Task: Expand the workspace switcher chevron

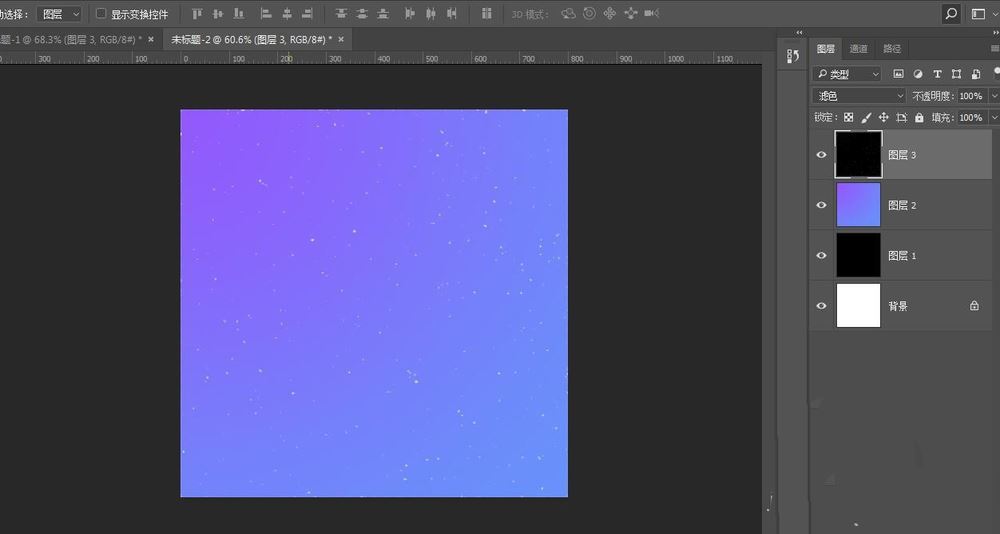Action: [995, 14]
